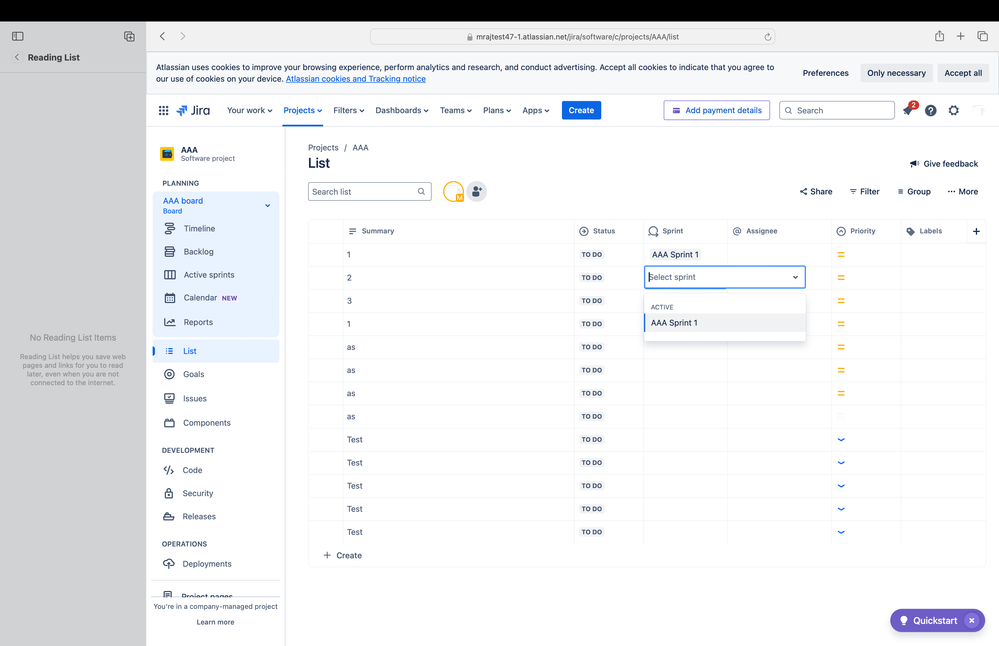Reload the page in address bar
999x646 pixels.
click(x=768, y=37)
